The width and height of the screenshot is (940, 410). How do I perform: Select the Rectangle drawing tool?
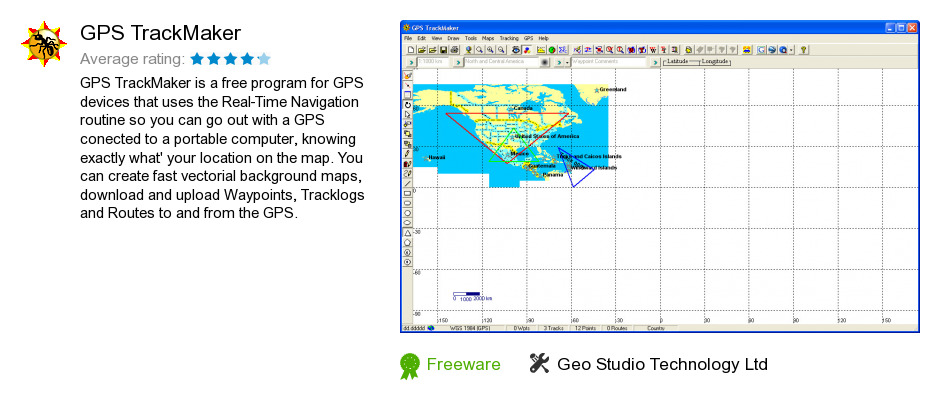(408, 193)
